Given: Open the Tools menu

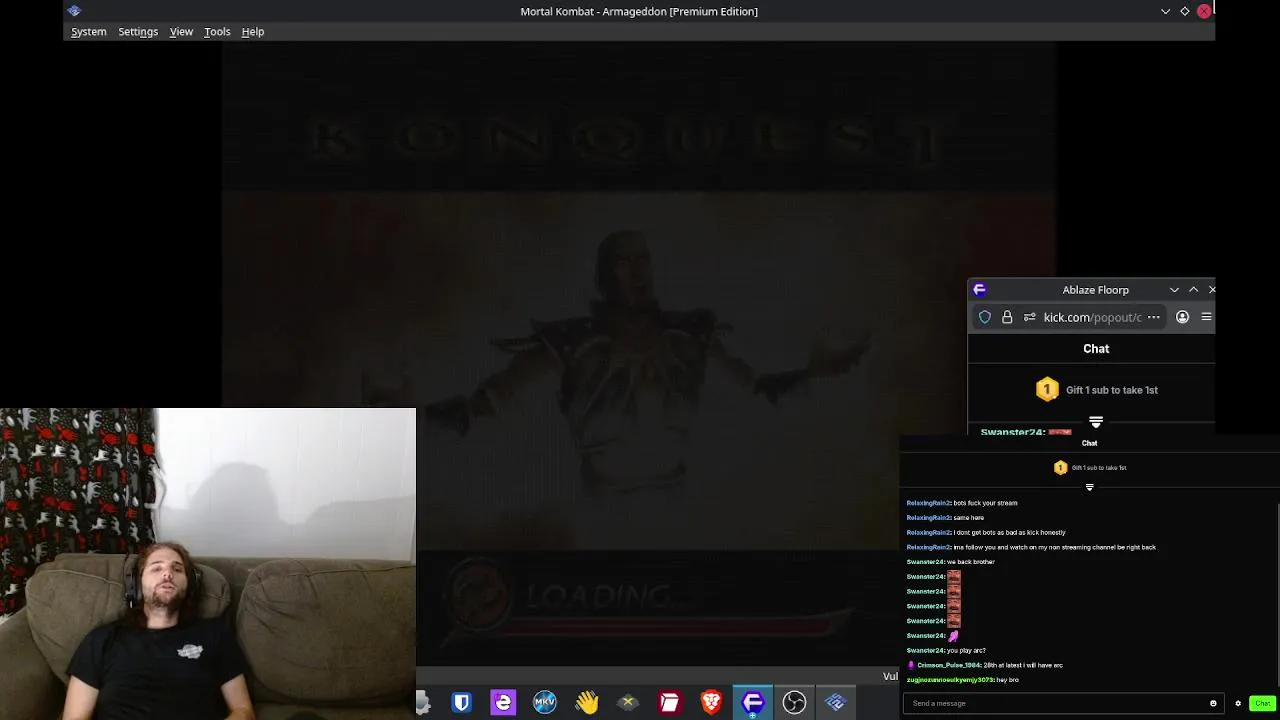Looking at the screenshot, I should [217, 31].
